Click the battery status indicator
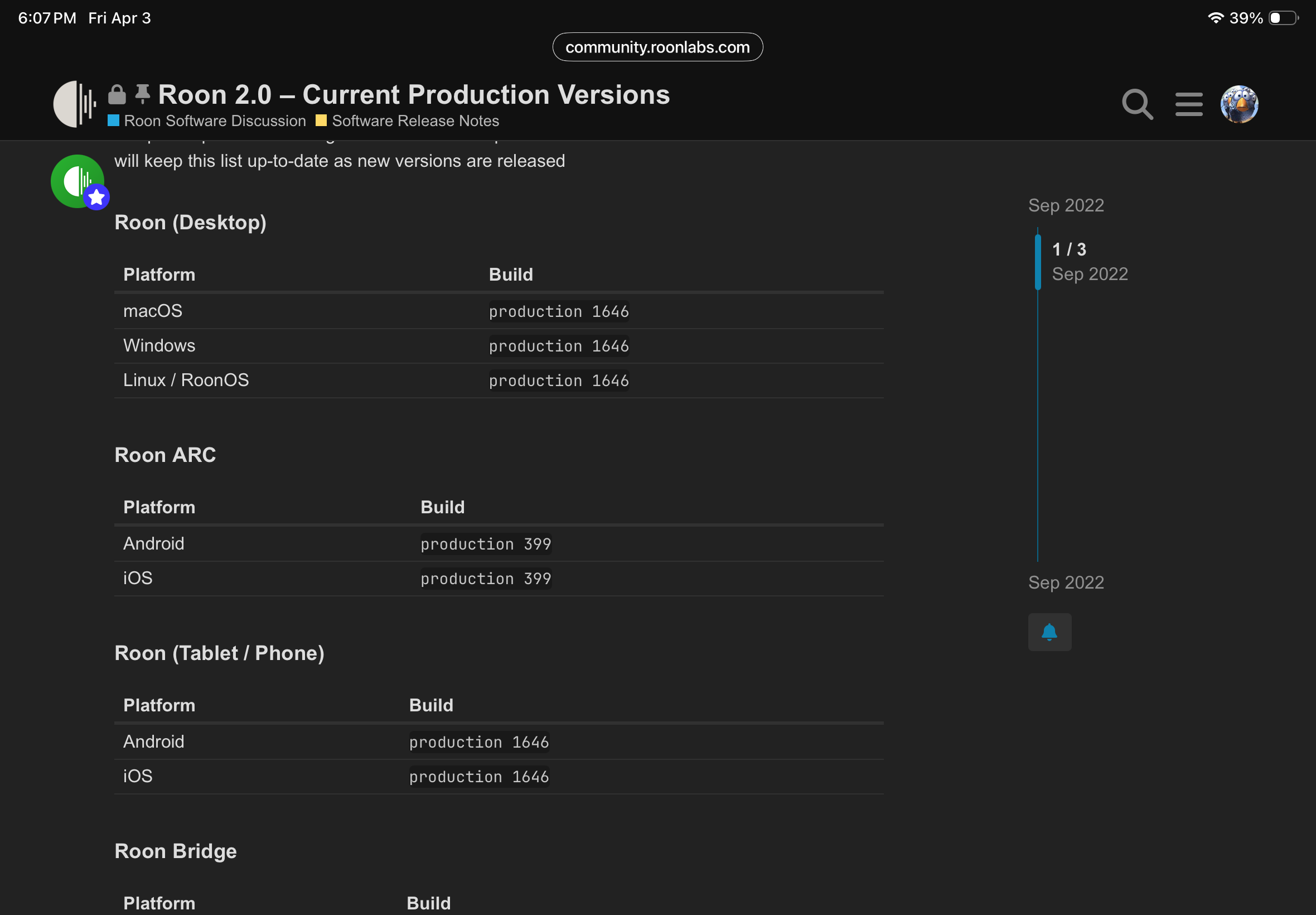Image resolution: width=1316 pixels, height=915 pixels. point(1283,18)
